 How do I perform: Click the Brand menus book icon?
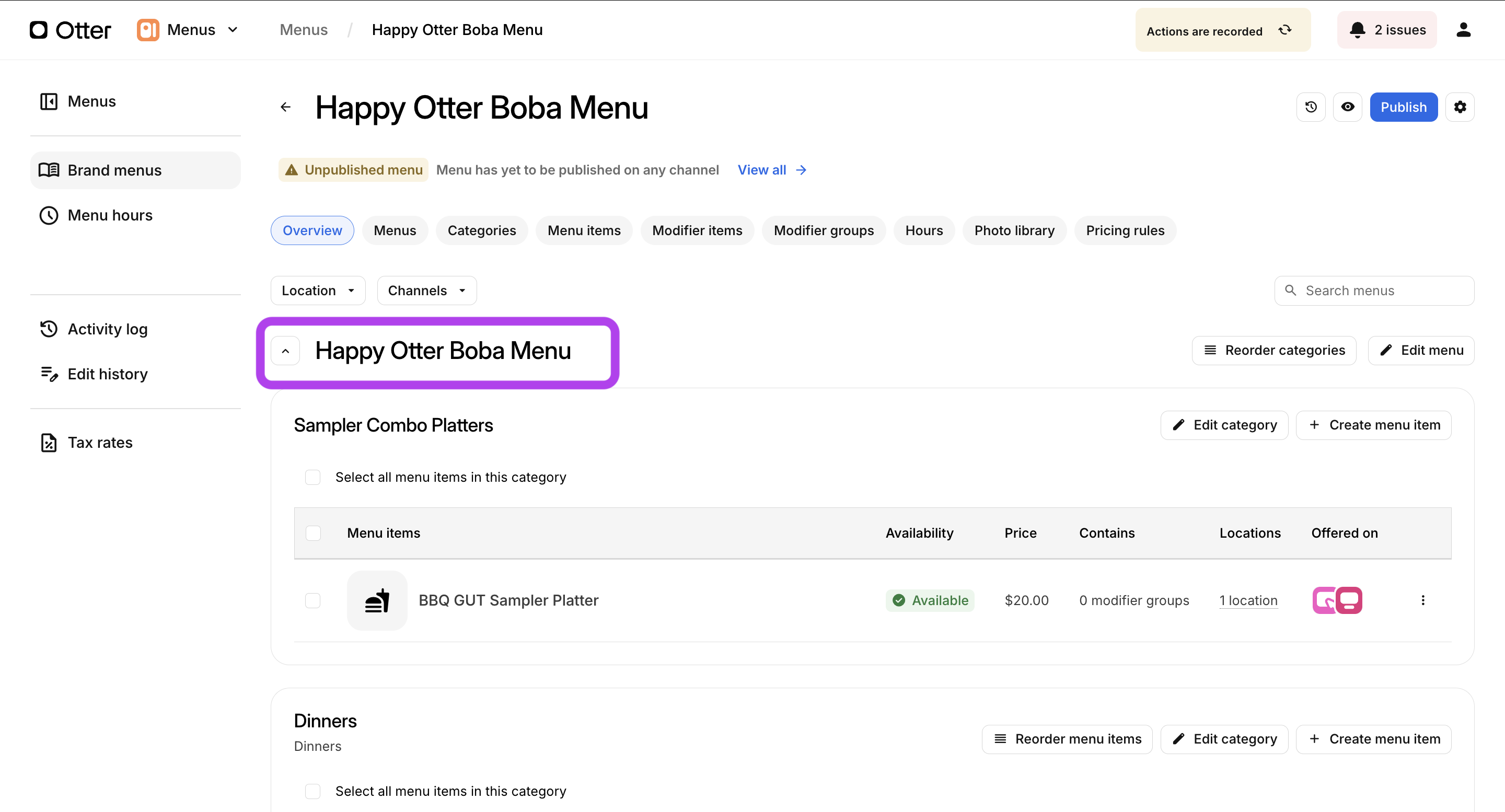click(x=49, y=170)
